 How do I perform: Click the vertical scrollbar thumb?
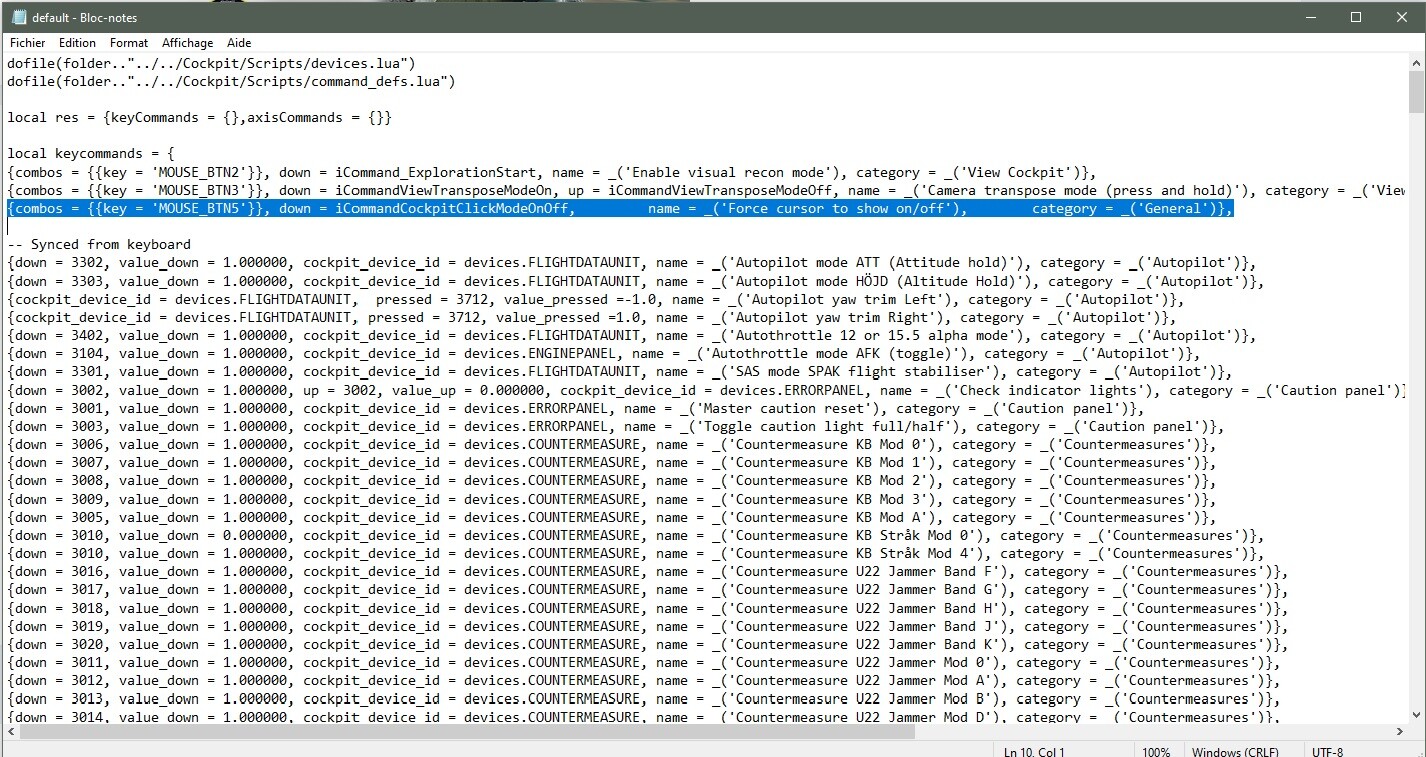(1416, 92)
